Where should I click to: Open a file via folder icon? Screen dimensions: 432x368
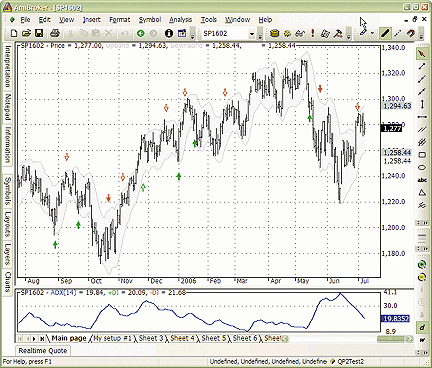tap(26, 33)
